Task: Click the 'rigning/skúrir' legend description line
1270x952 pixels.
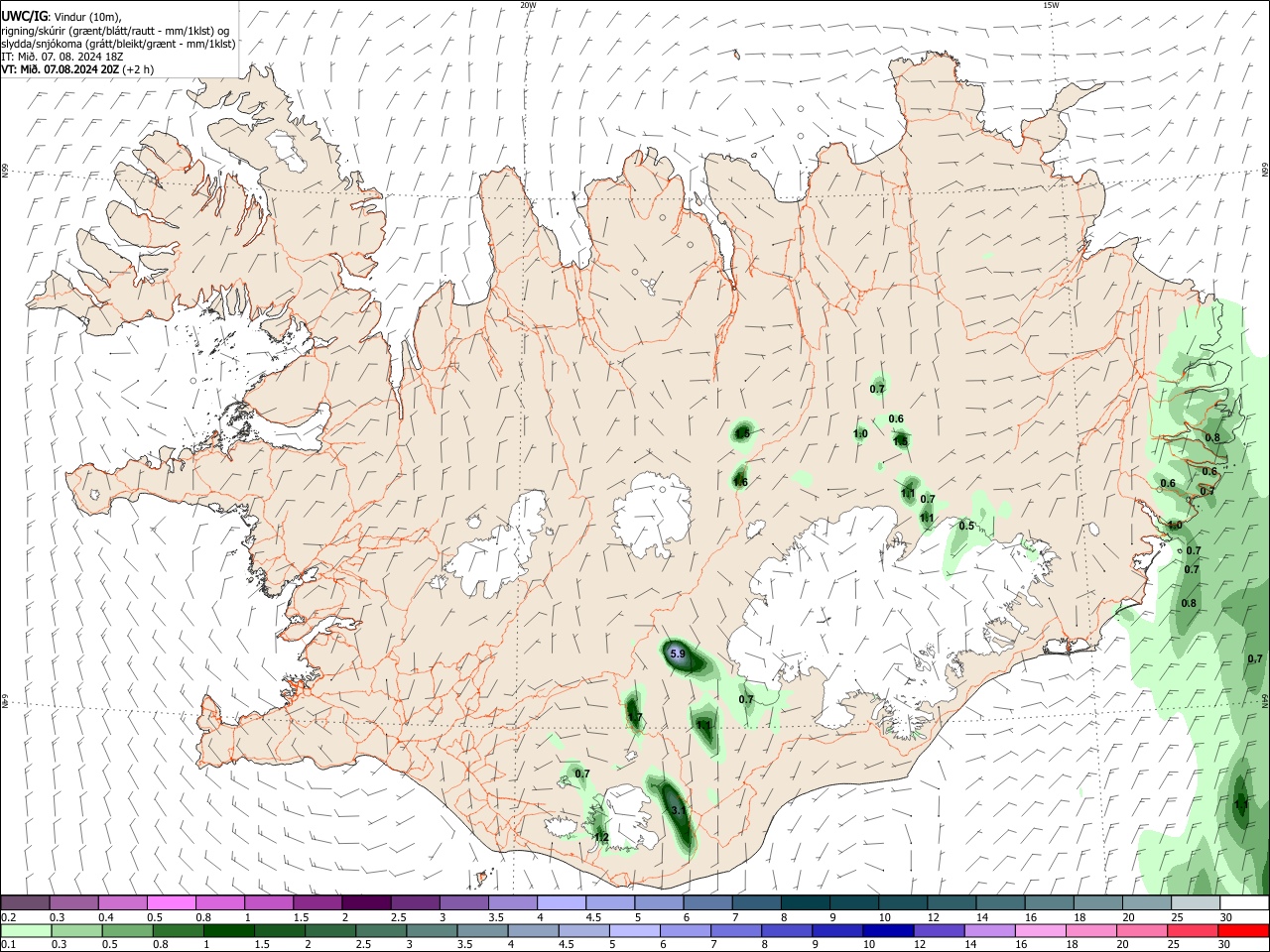Action: tap(116, 31)
